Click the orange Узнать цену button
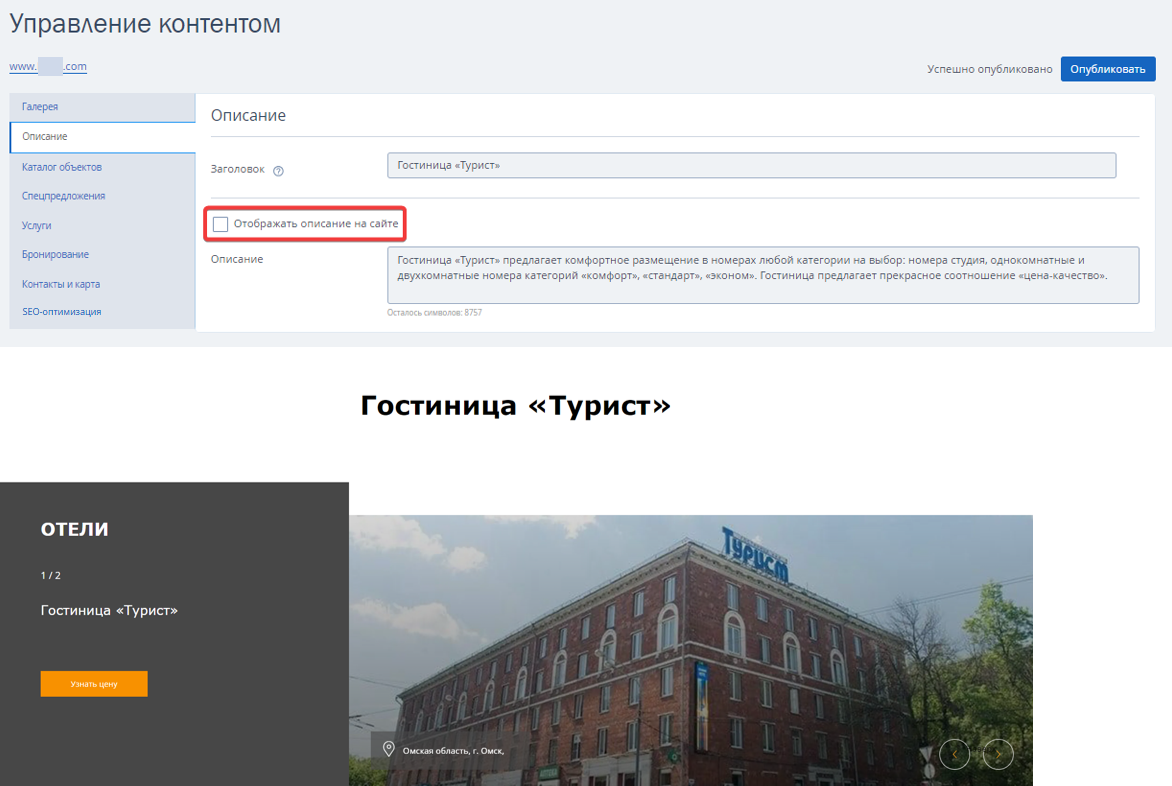The image size is (1172, 786). coord(94,684)
